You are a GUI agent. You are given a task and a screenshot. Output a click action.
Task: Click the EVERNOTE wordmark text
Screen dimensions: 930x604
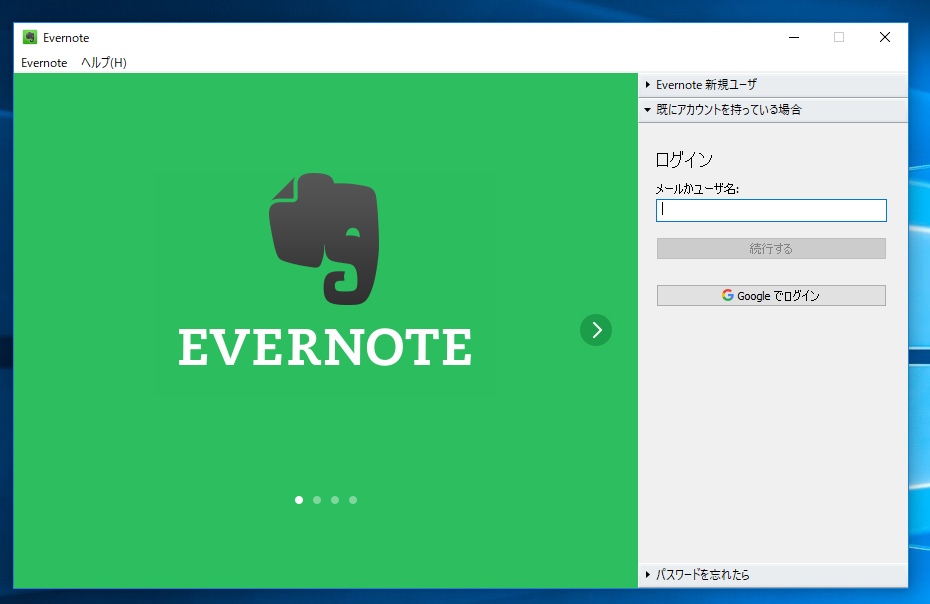pos(325,347)
